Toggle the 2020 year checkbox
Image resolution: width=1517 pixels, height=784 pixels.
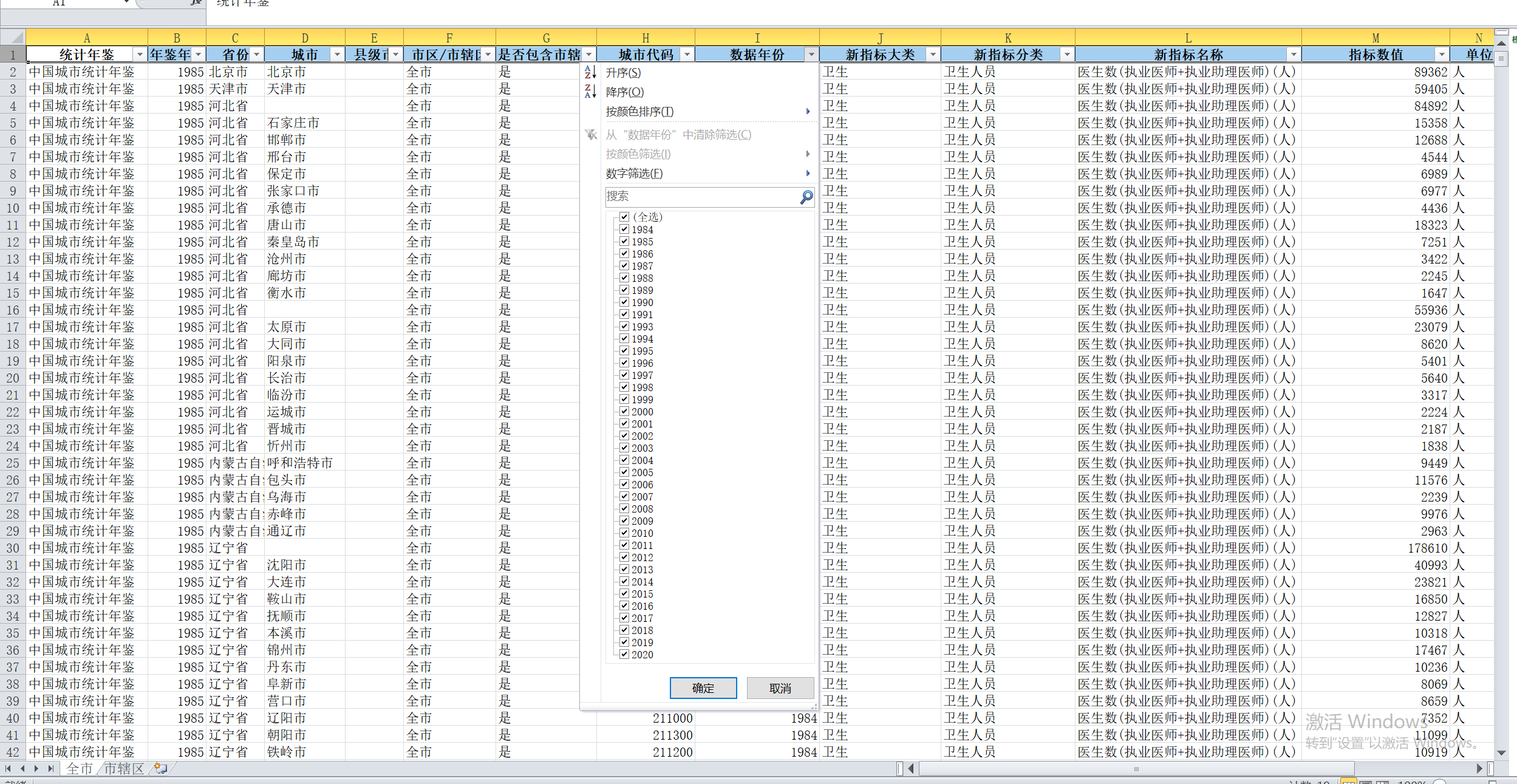point(624,654)
